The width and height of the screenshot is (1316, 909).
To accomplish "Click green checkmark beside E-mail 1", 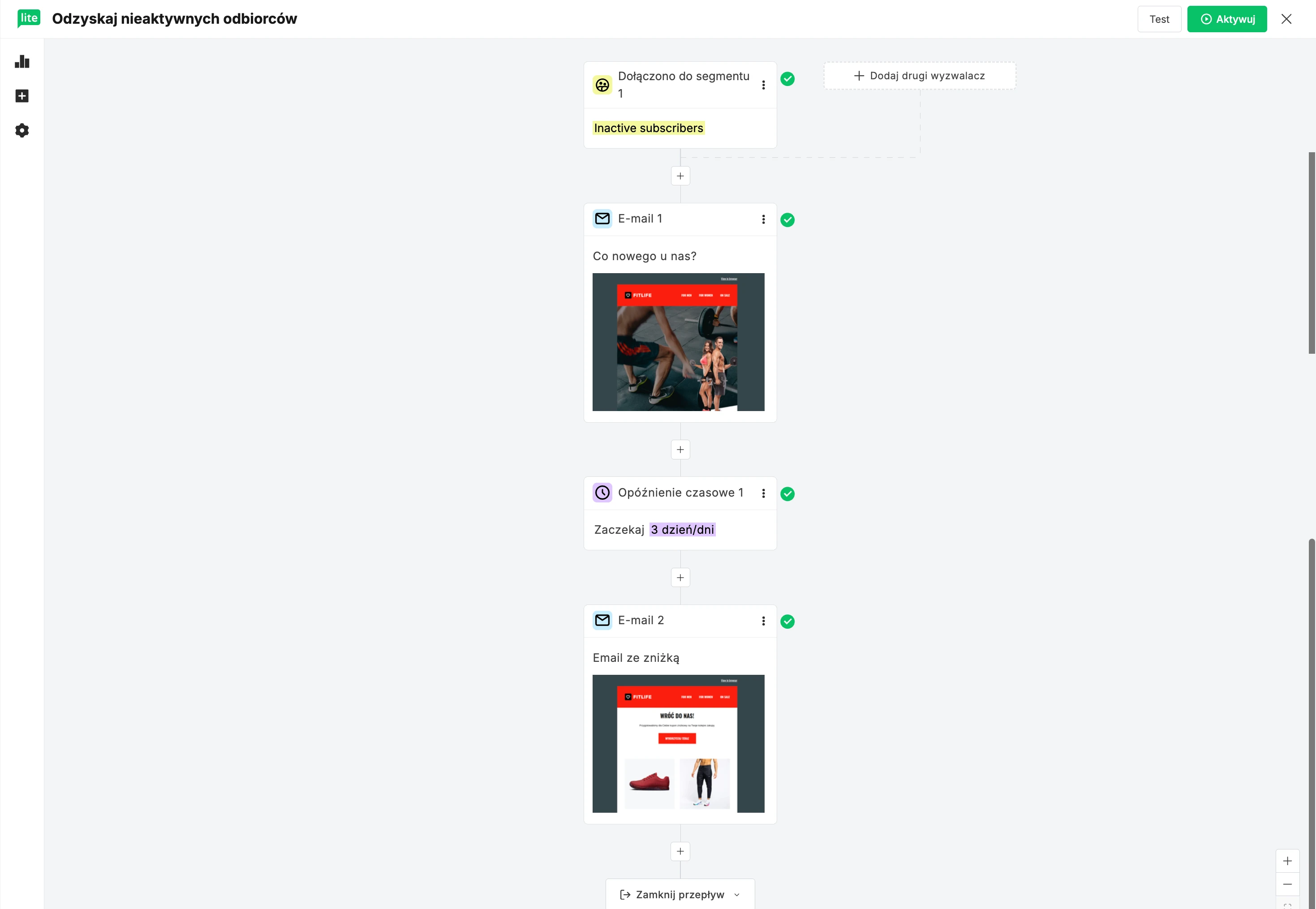I will [x=787, y=220].
